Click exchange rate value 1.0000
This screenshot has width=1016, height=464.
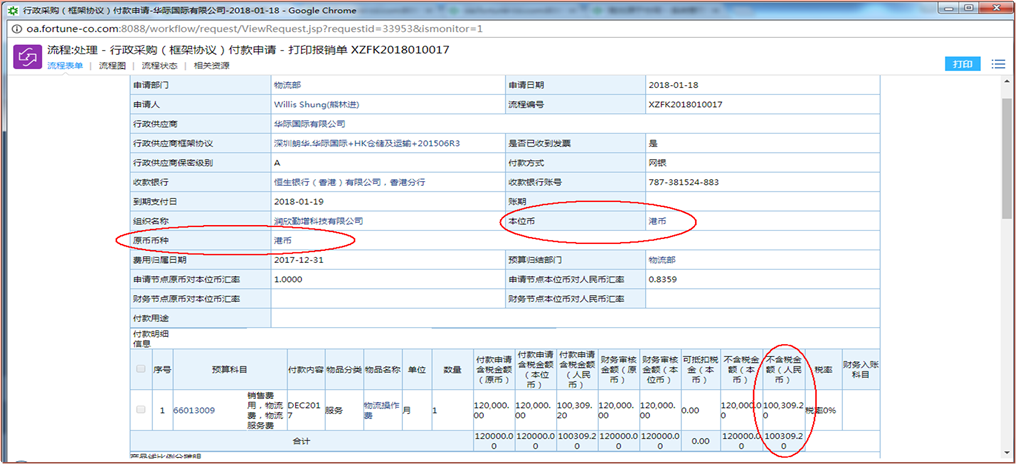tap(288, 279)
